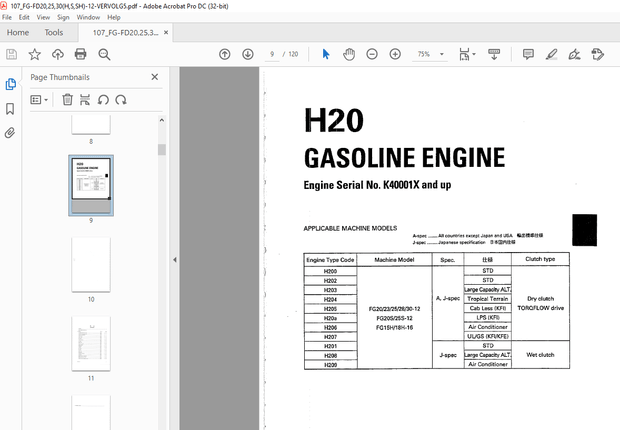Open the sign document tool
The image size is (620, 430).
point(574,54)
